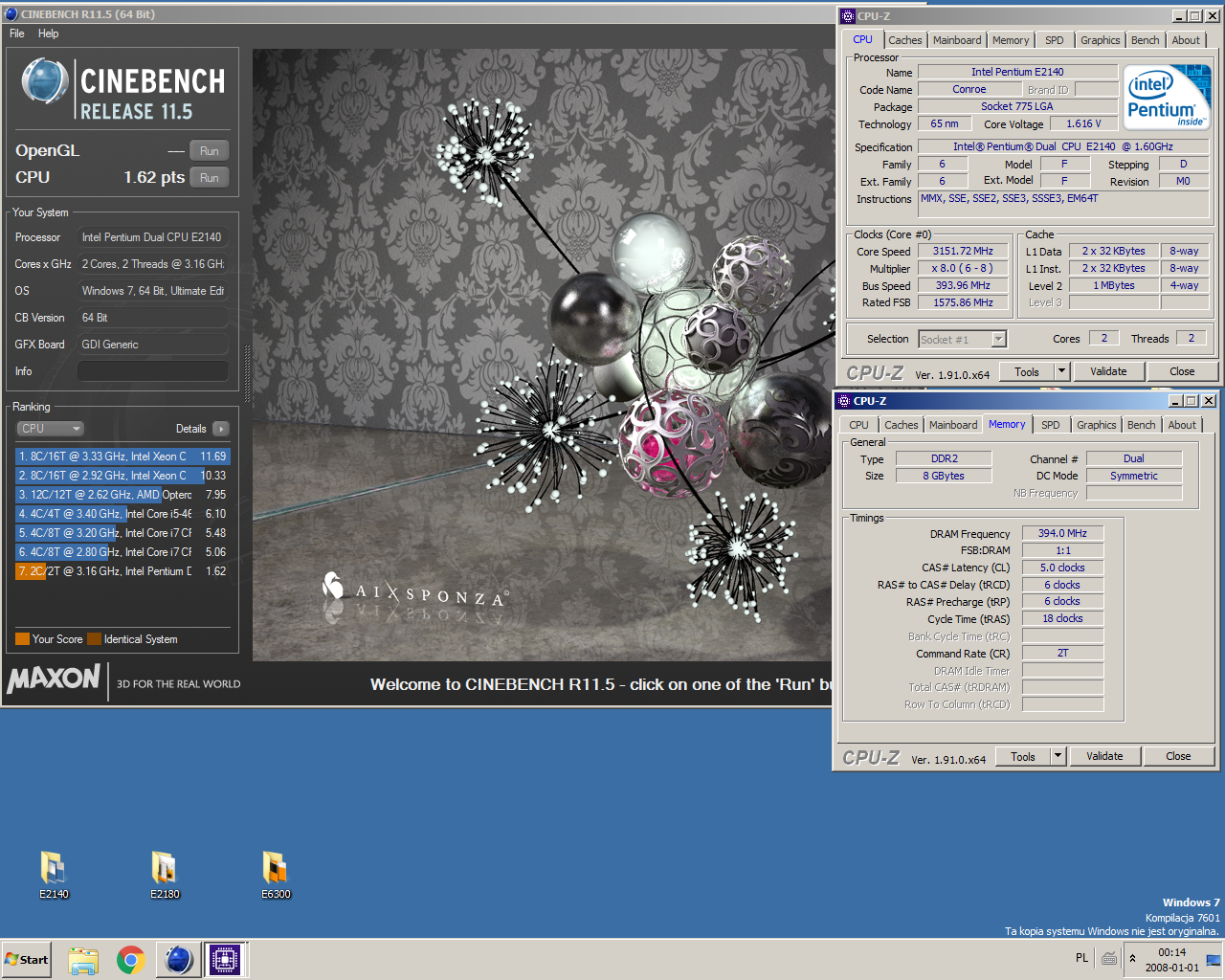
Task: Switch to Graphics tab in lower CPU-Z
Action: [1096, 425]
